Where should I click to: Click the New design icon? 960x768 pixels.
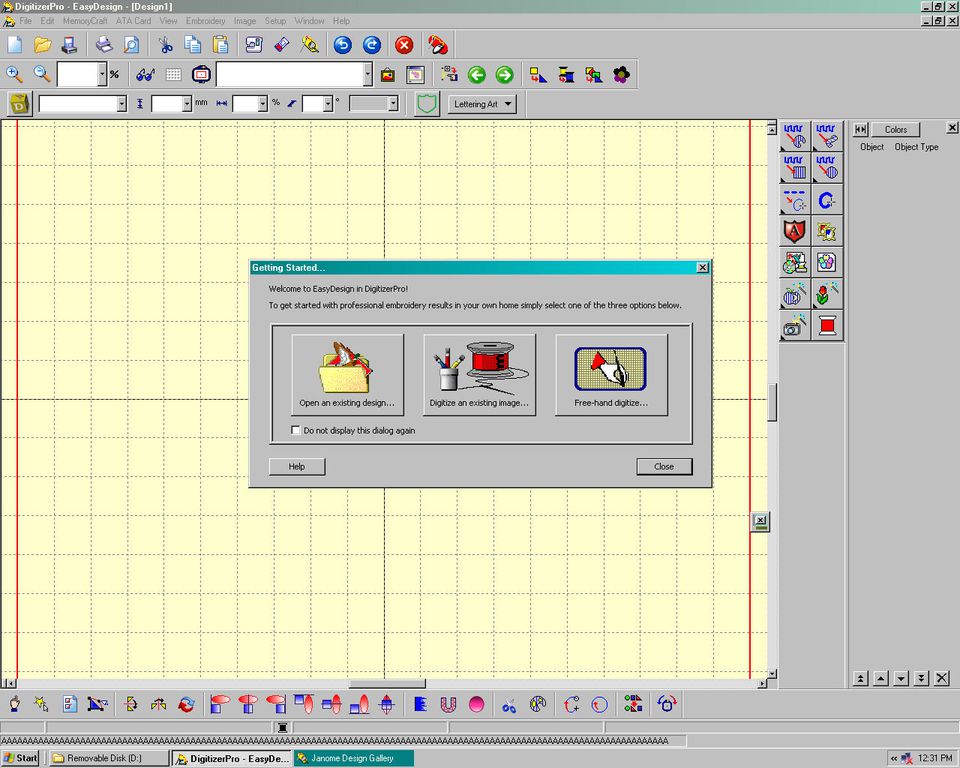[x=15, y=45]
